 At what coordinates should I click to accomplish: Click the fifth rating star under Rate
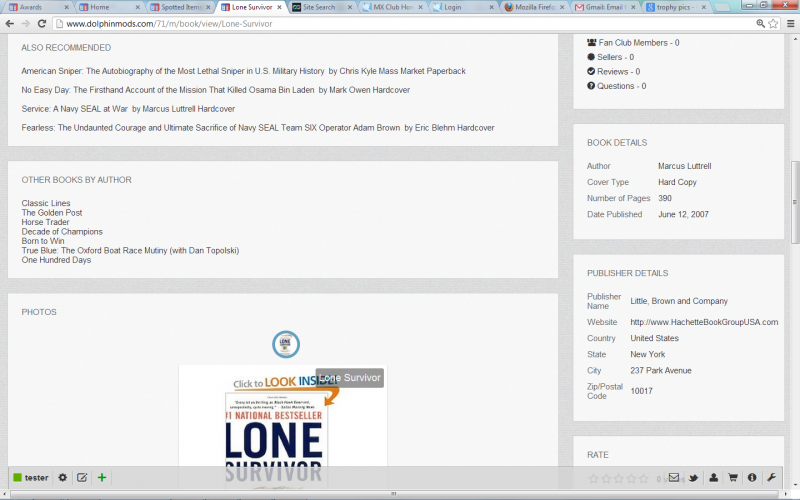[x=644, y=479]
